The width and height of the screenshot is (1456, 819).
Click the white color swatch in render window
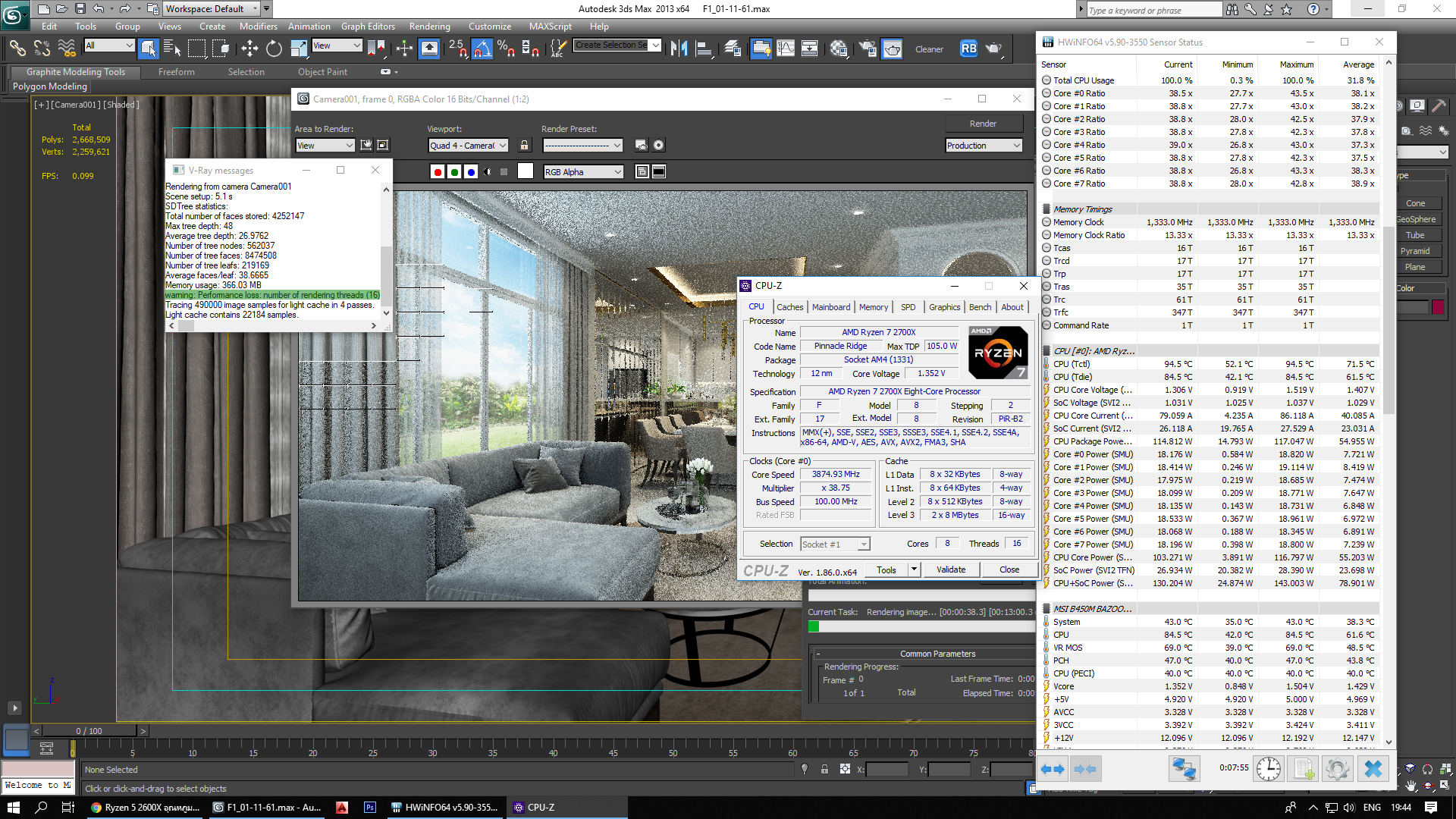click(526, 171)
